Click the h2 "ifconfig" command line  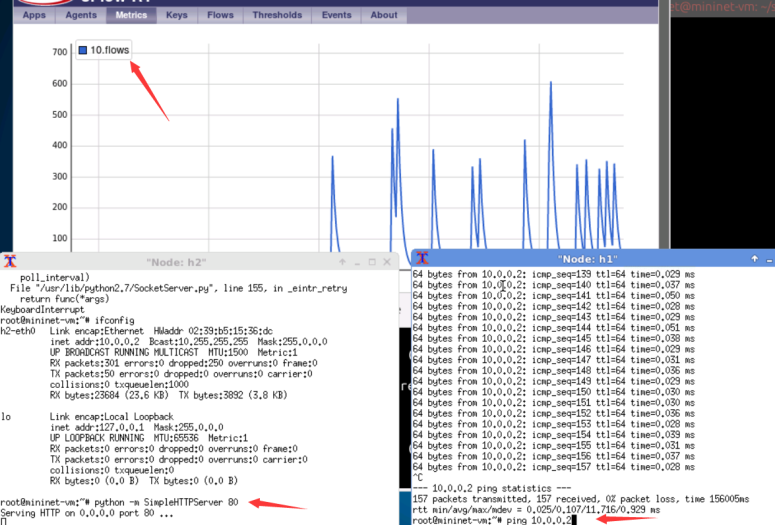[x=67, y=320]
